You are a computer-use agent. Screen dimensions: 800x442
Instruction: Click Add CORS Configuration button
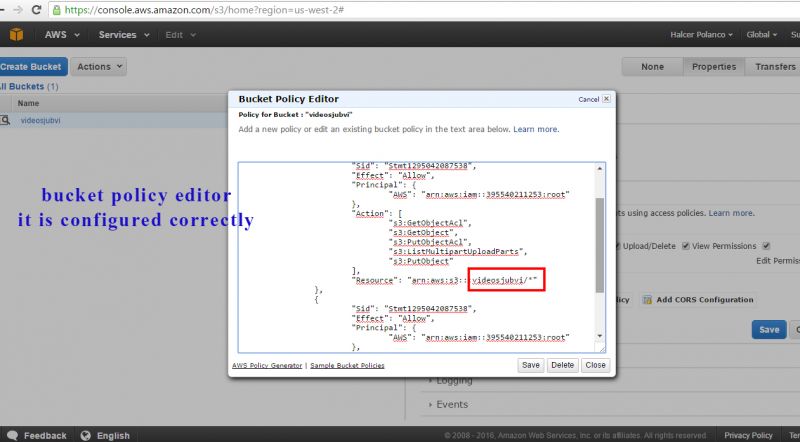(698, 300)
